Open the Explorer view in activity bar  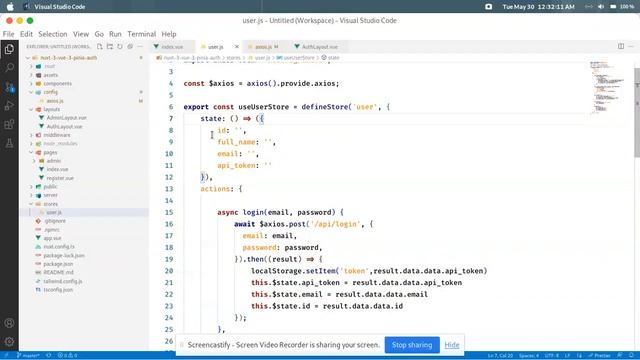coord(9,49)
